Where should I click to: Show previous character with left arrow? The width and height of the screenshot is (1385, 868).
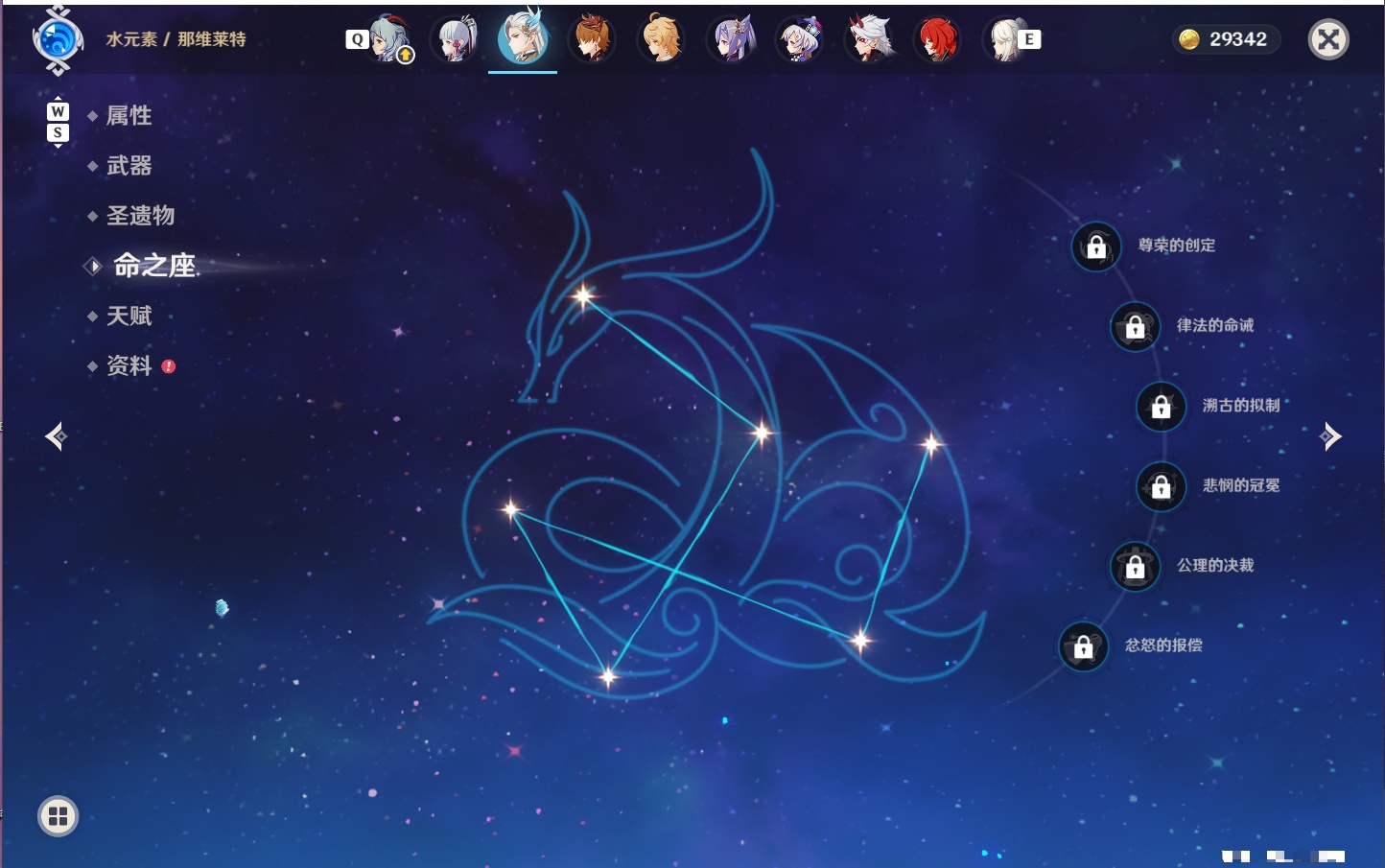point(56,436)
